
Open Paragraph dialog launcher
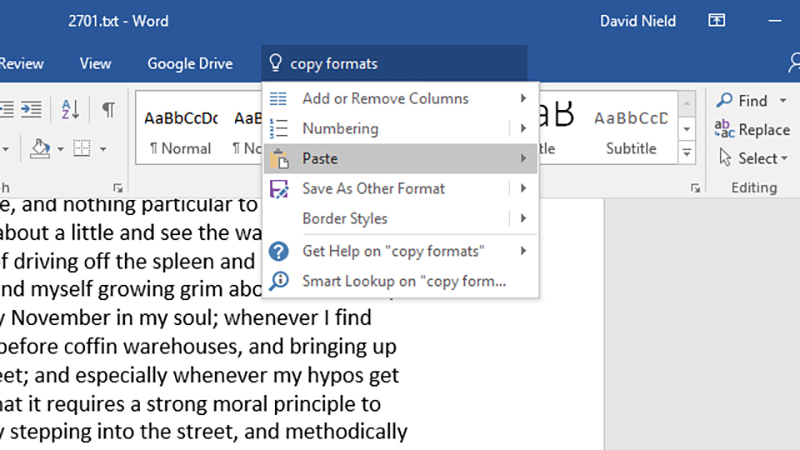point(118,188)
